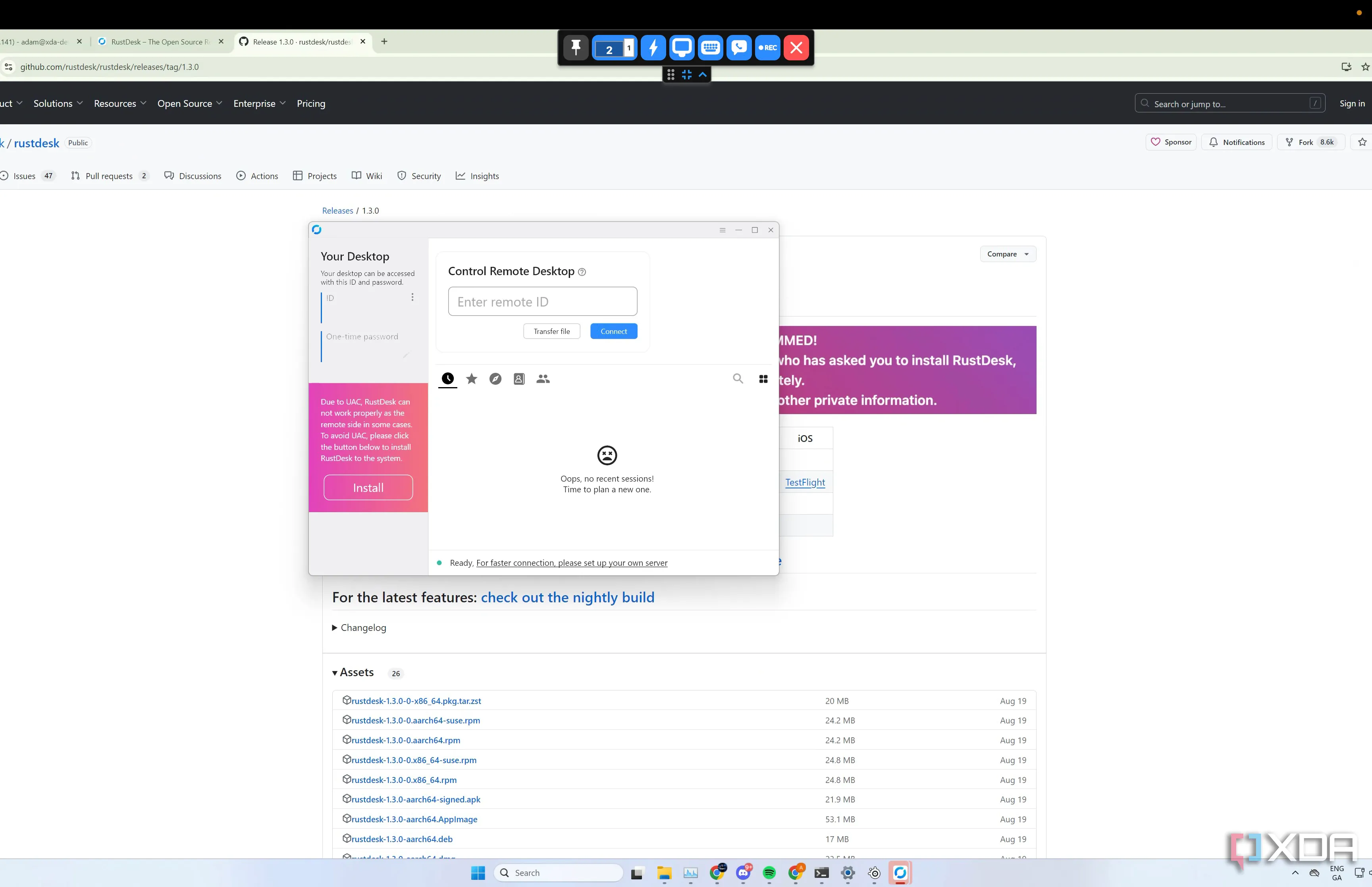Download rustdesk-1.3.0-aarch64-signed.apk

coord(416,799)
